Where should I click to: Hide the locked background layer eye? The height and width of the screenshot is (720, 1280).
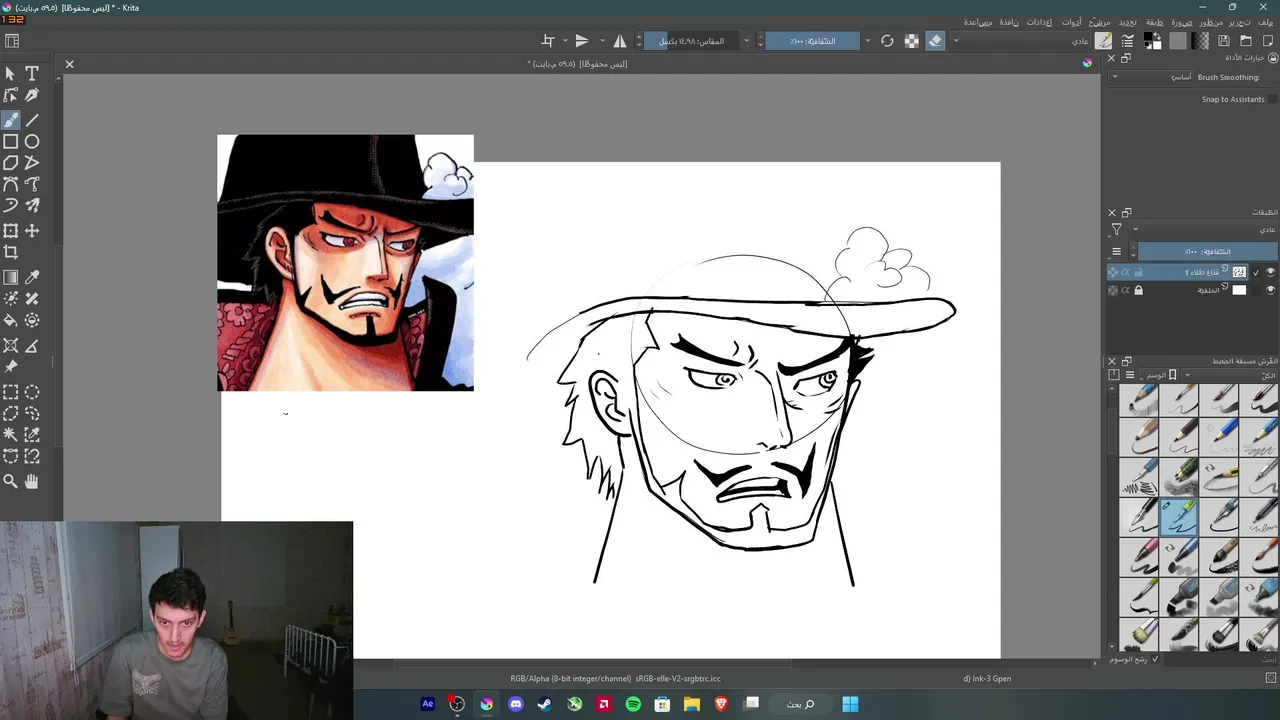[x=1270, y=290]
